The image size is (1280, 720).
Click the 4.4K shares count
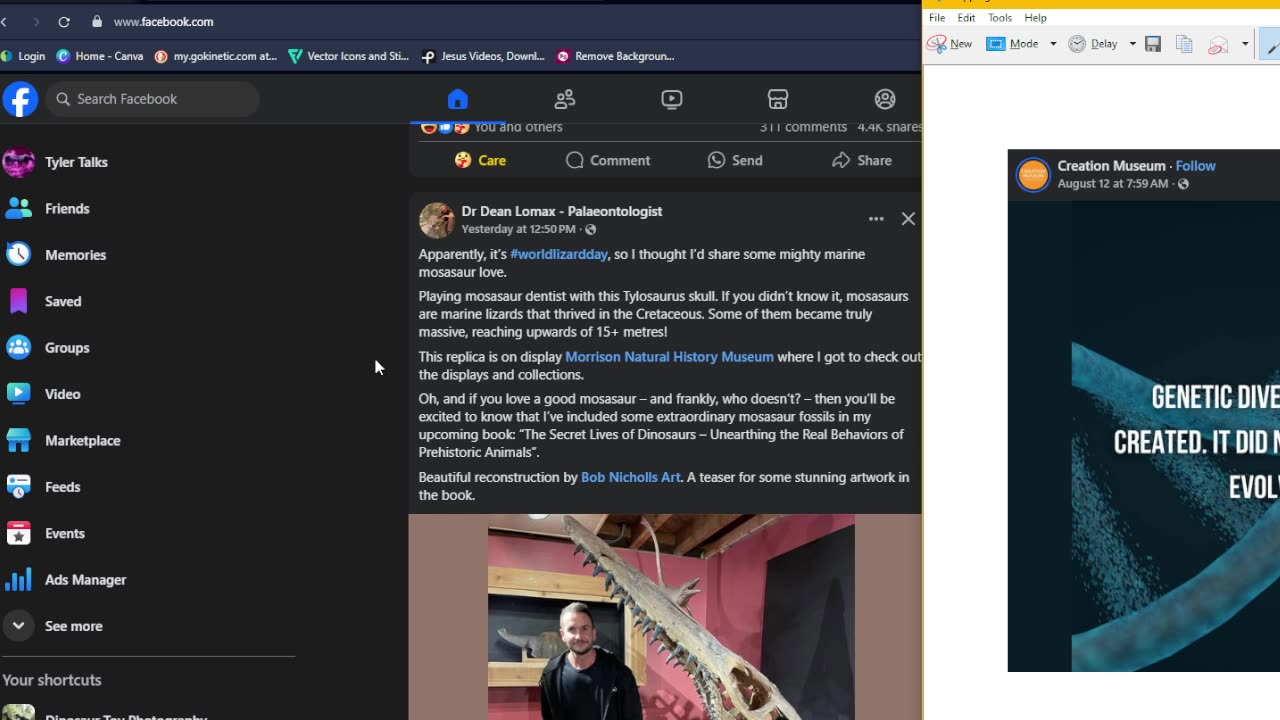click(889, 127)
